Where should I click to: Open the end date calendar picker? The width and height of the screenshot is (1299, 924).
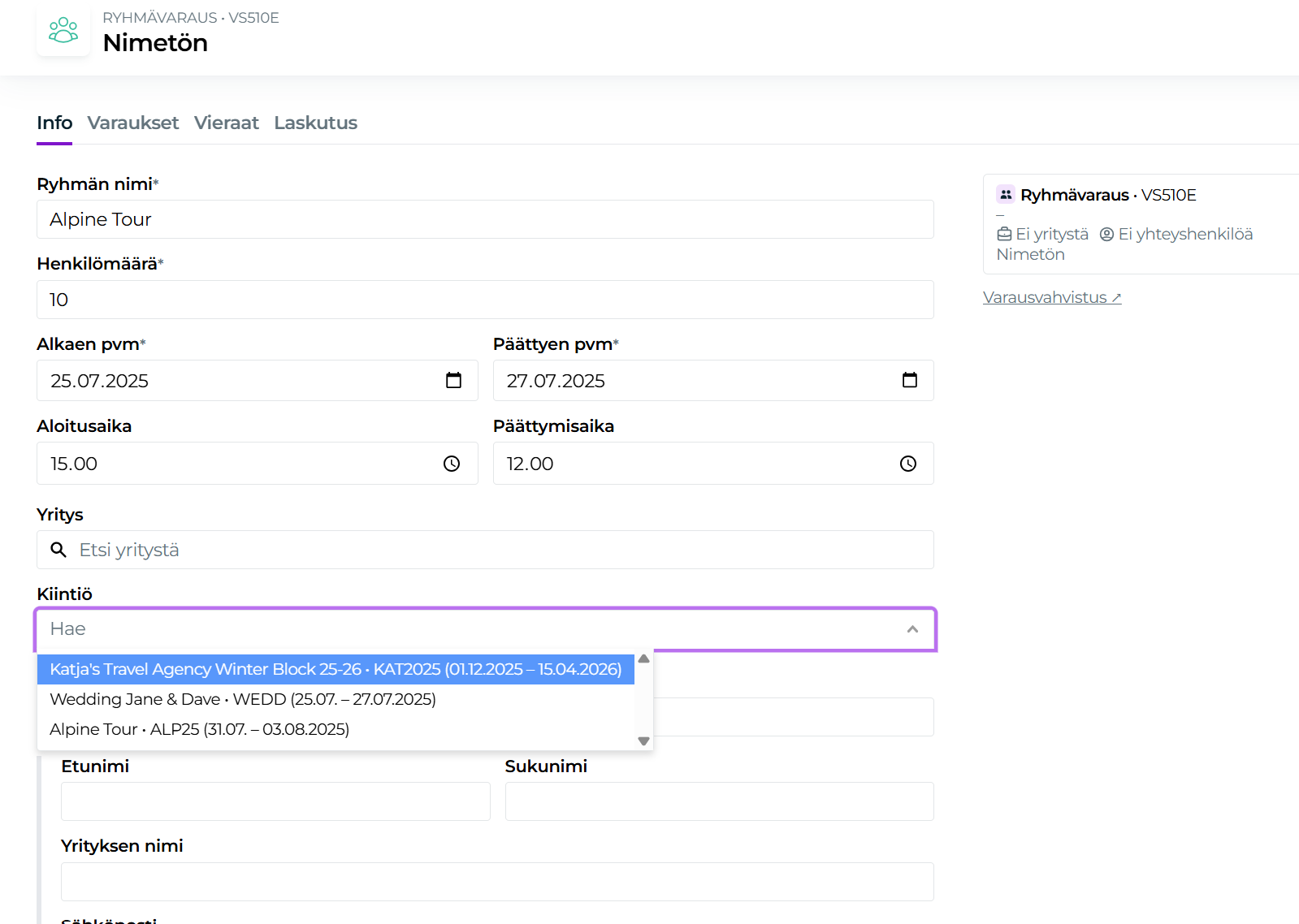(x=909, y=381)
